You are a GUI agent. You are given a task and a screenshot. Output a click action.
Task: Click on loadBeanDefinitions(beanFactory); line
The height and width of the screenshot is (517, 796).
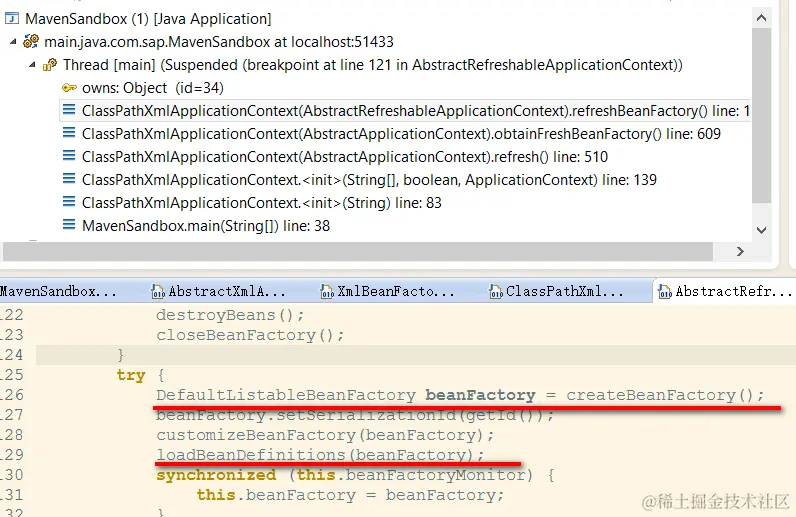[x=320, y=455]
